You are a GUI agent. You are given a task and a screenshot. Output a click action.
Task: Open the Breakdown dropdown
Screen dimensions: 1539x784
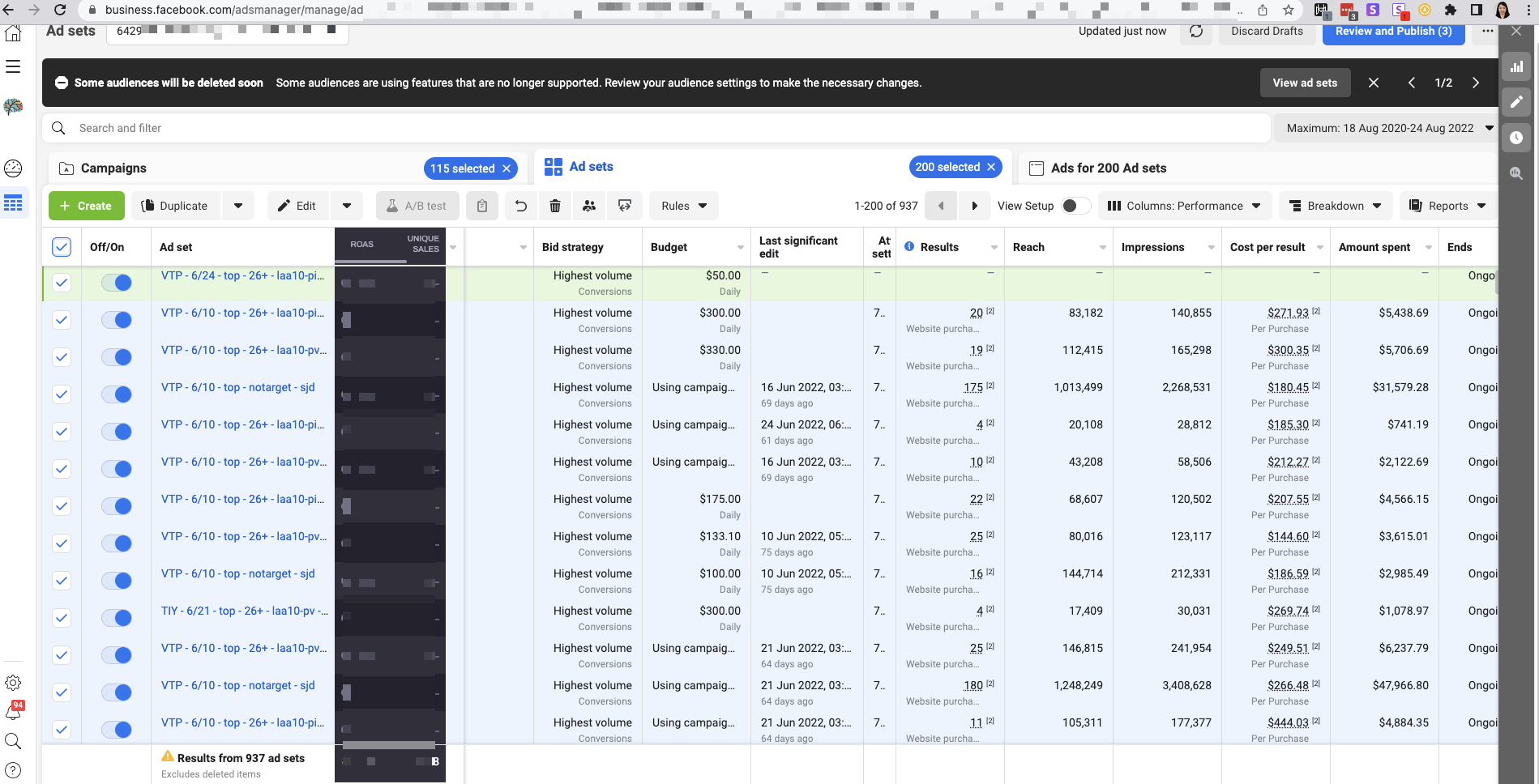(1336, 206)
